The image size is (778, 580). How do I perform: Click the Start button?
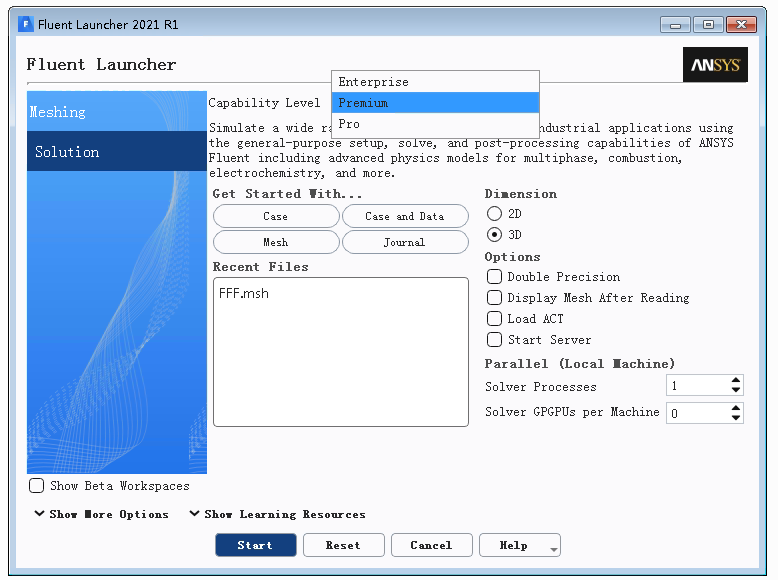point(255,545)
